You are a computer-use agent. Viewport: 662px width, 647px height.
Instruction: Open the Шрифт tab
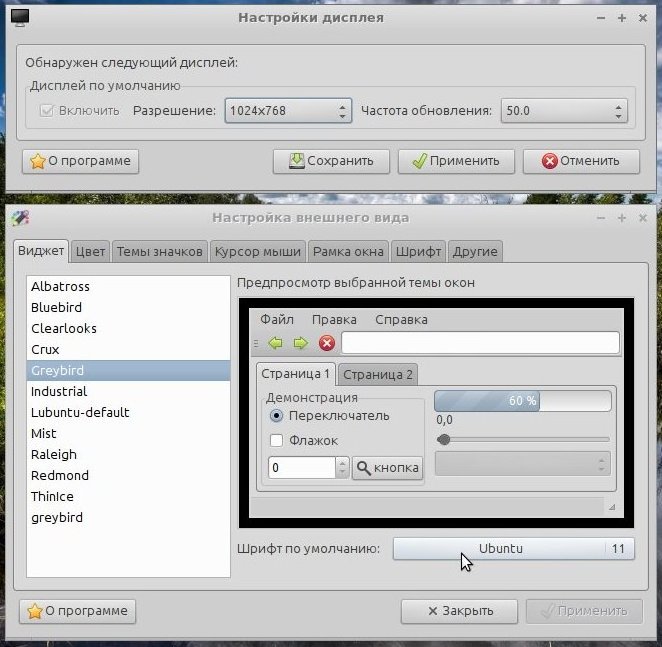click(418, 252)
